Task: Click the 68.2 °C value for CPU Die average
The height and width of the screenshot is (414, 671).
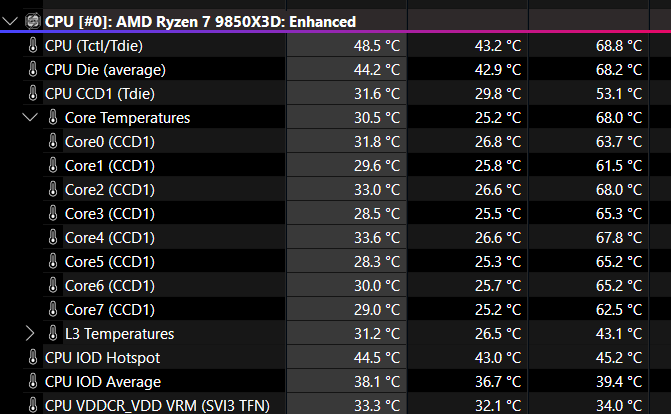Action: (619, 70)
